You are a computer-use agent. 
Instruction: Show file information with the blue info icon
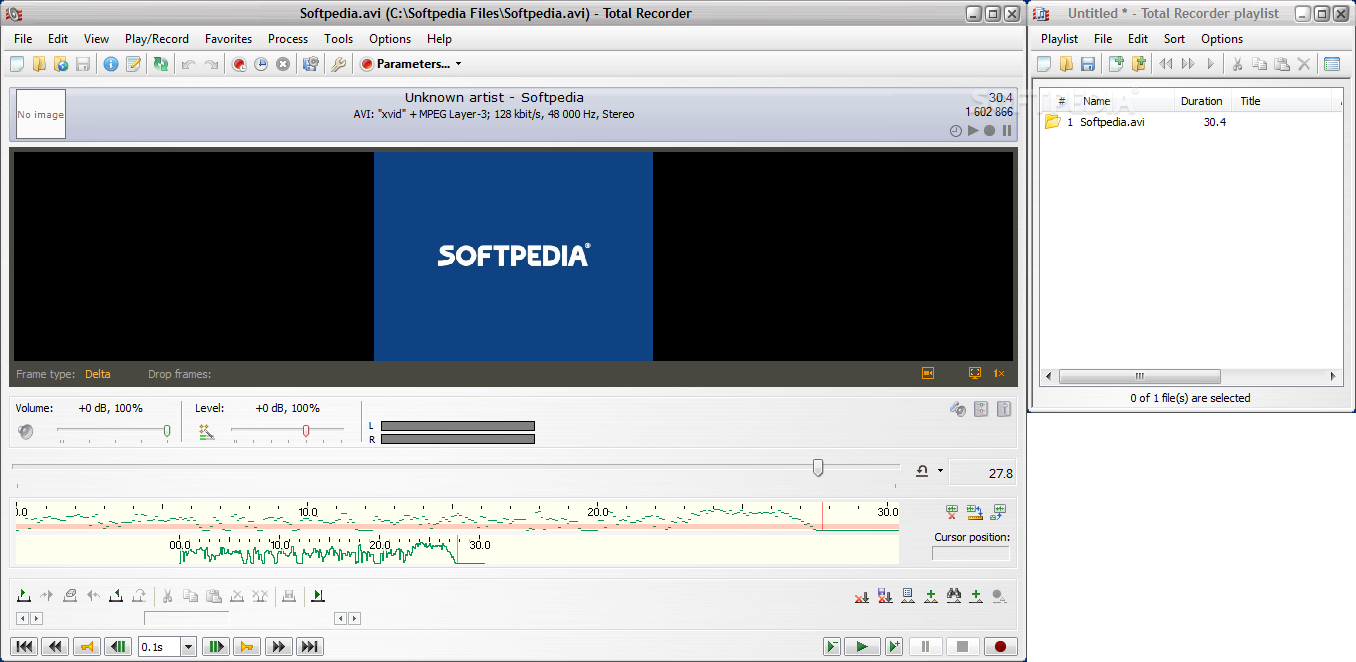coord(111,64)
